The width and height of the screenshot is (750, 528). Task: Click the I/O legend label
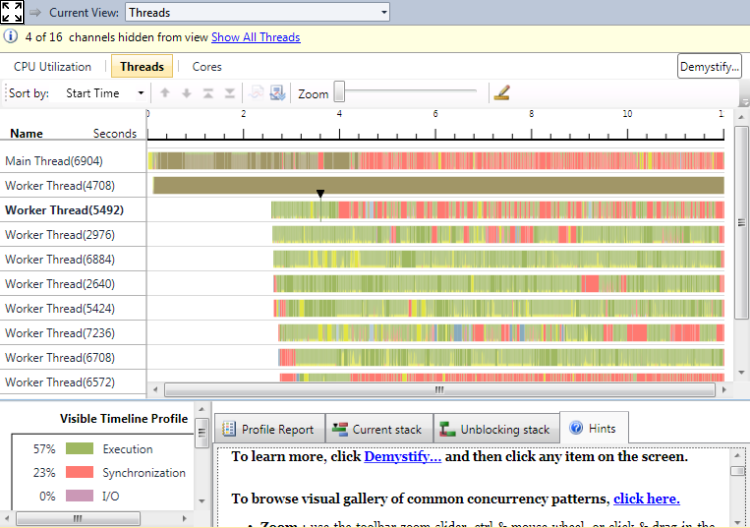point(110,496)
